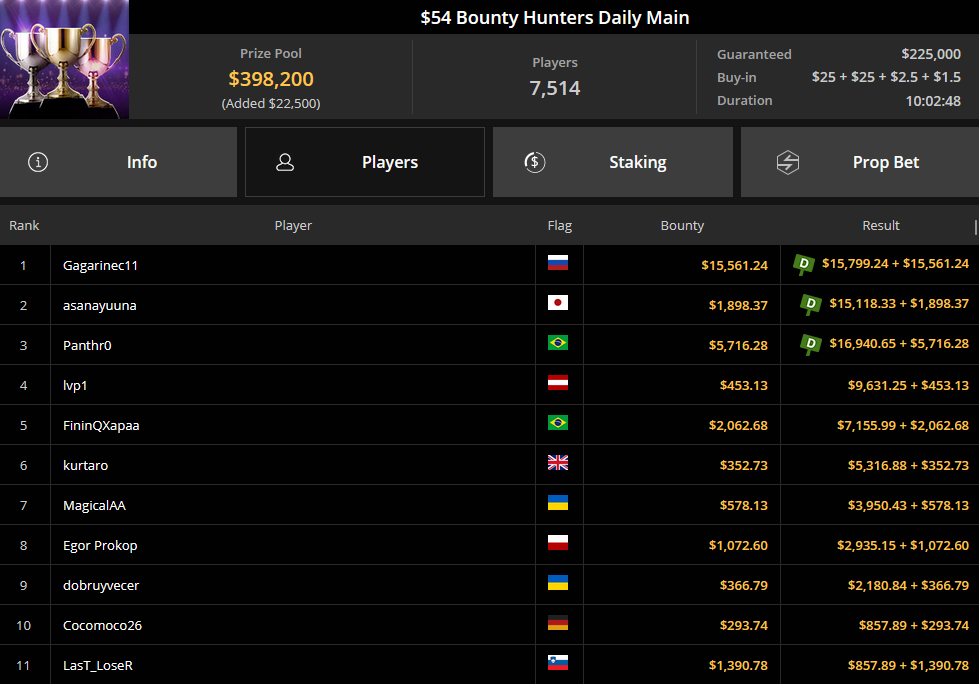This screenshot has width=979, height=684.
Task: Sort by the Player column header
Action: (293, 225)
